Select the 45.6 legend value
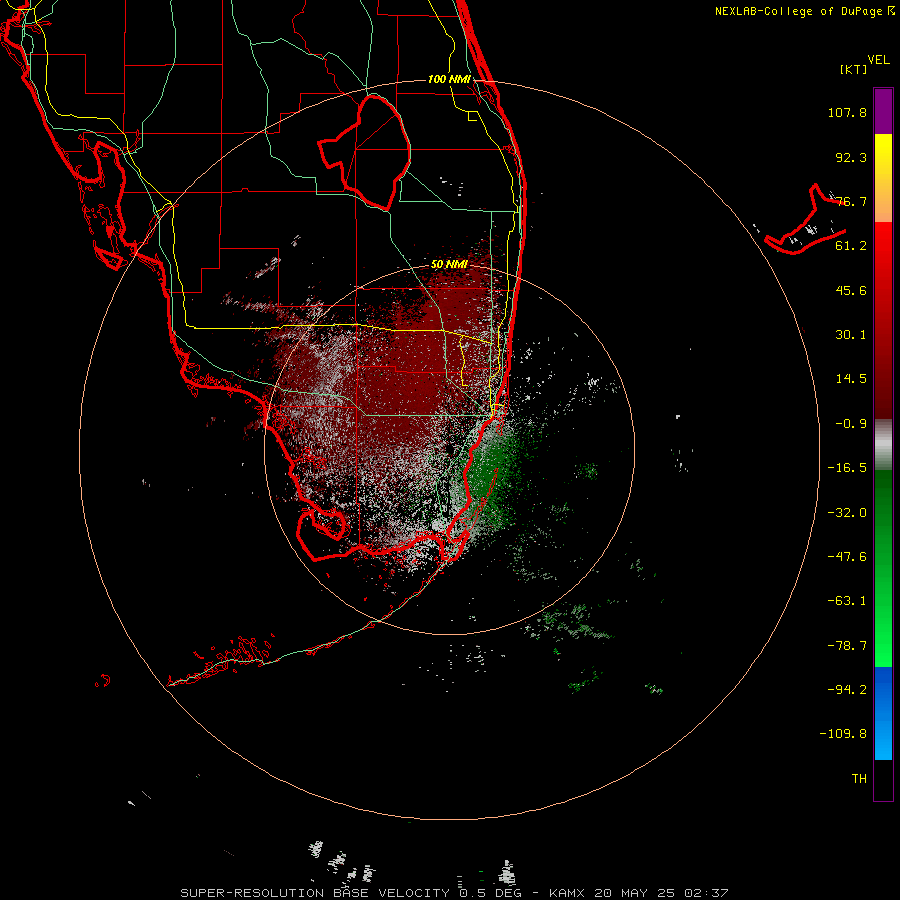The height and width of the screenshot is (900, 900). (x=851, y=290)
